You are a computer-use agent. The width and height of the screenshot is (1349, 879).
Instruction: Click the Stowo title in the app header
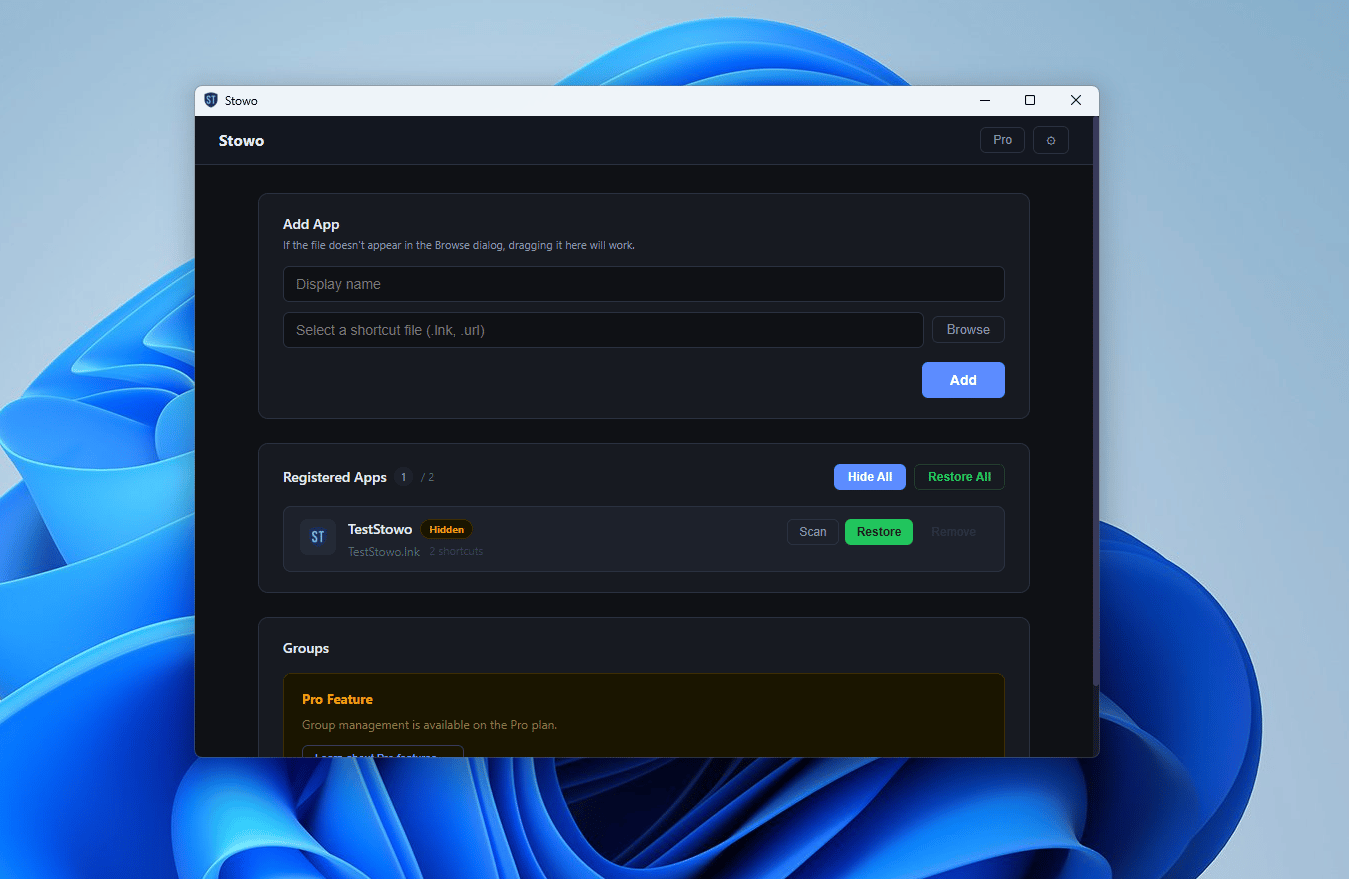point(241,141)
